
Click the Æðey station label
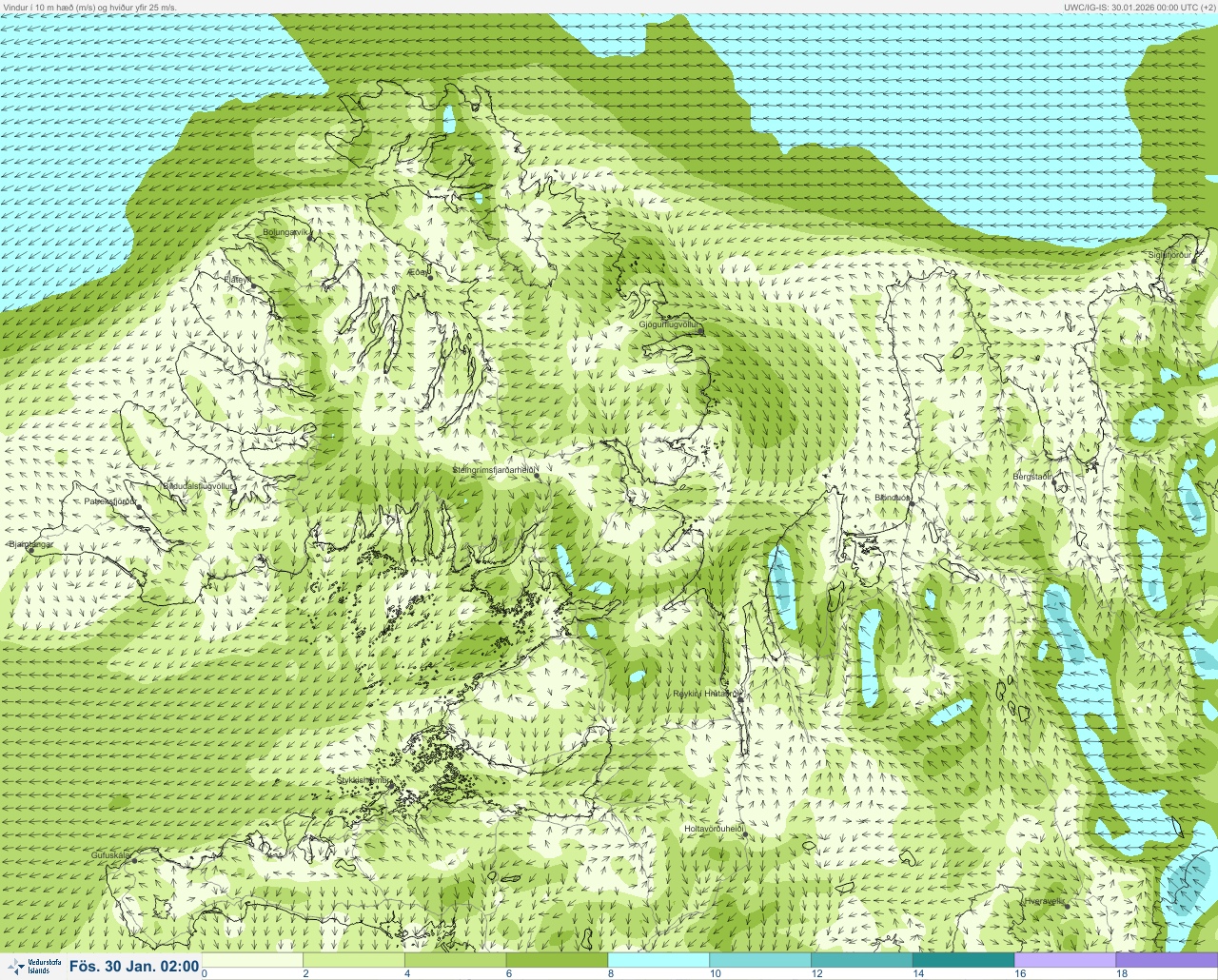click(419, 272)
